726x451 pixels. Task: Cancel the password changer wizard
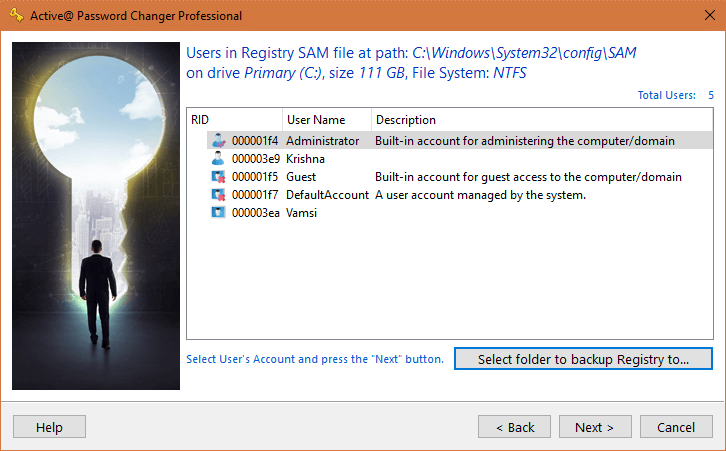[x=676, y=427]
